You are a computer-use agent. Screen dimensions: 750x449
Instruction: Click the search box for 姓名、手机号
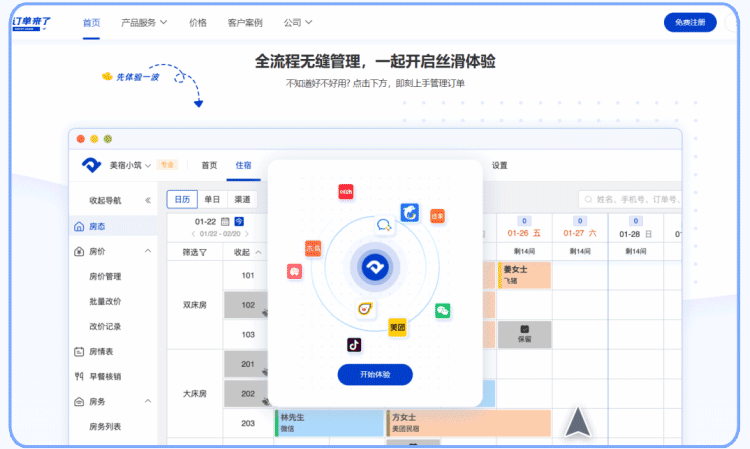tap(630, 199)
